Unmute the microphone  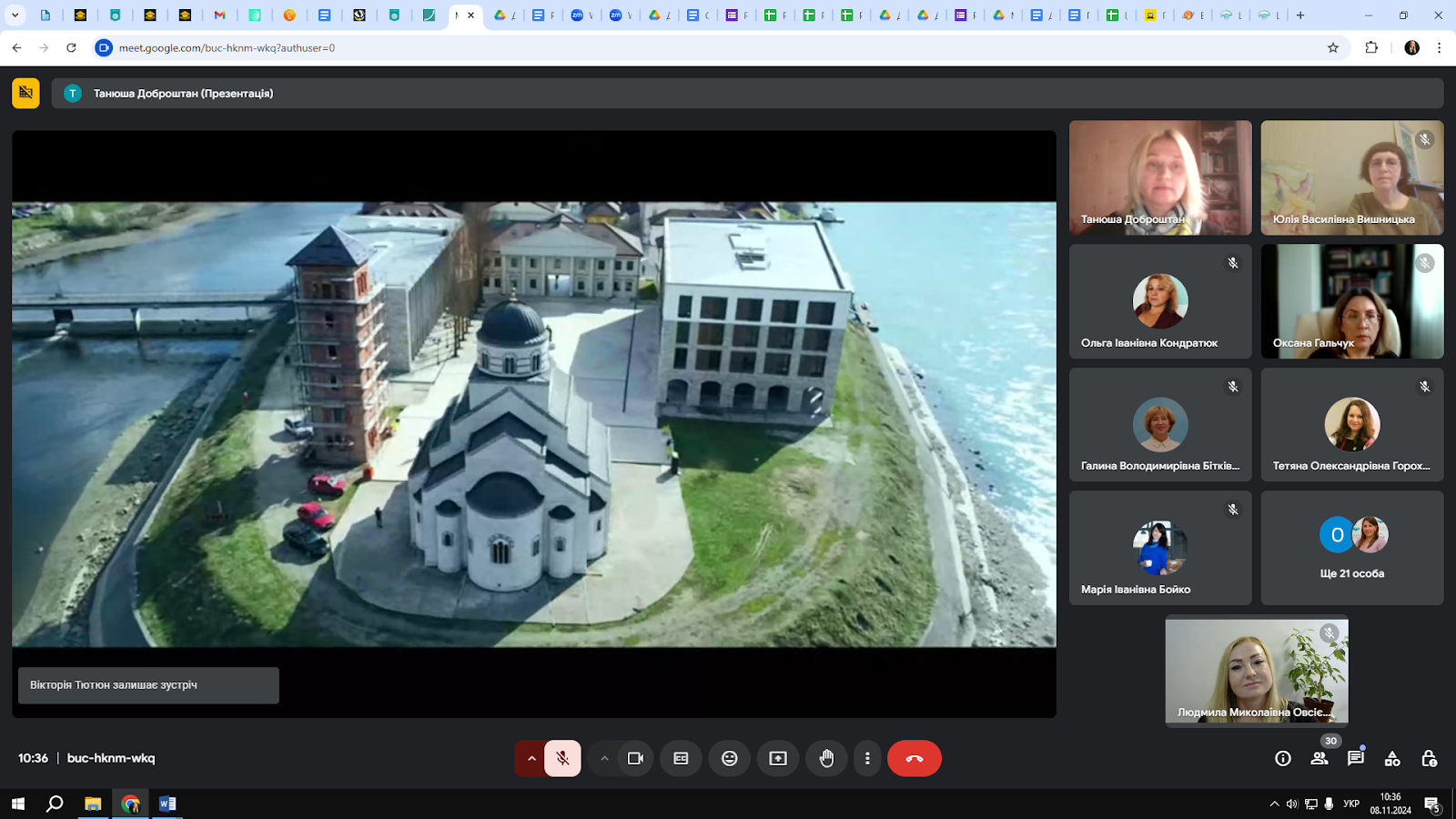click(563, 758)
